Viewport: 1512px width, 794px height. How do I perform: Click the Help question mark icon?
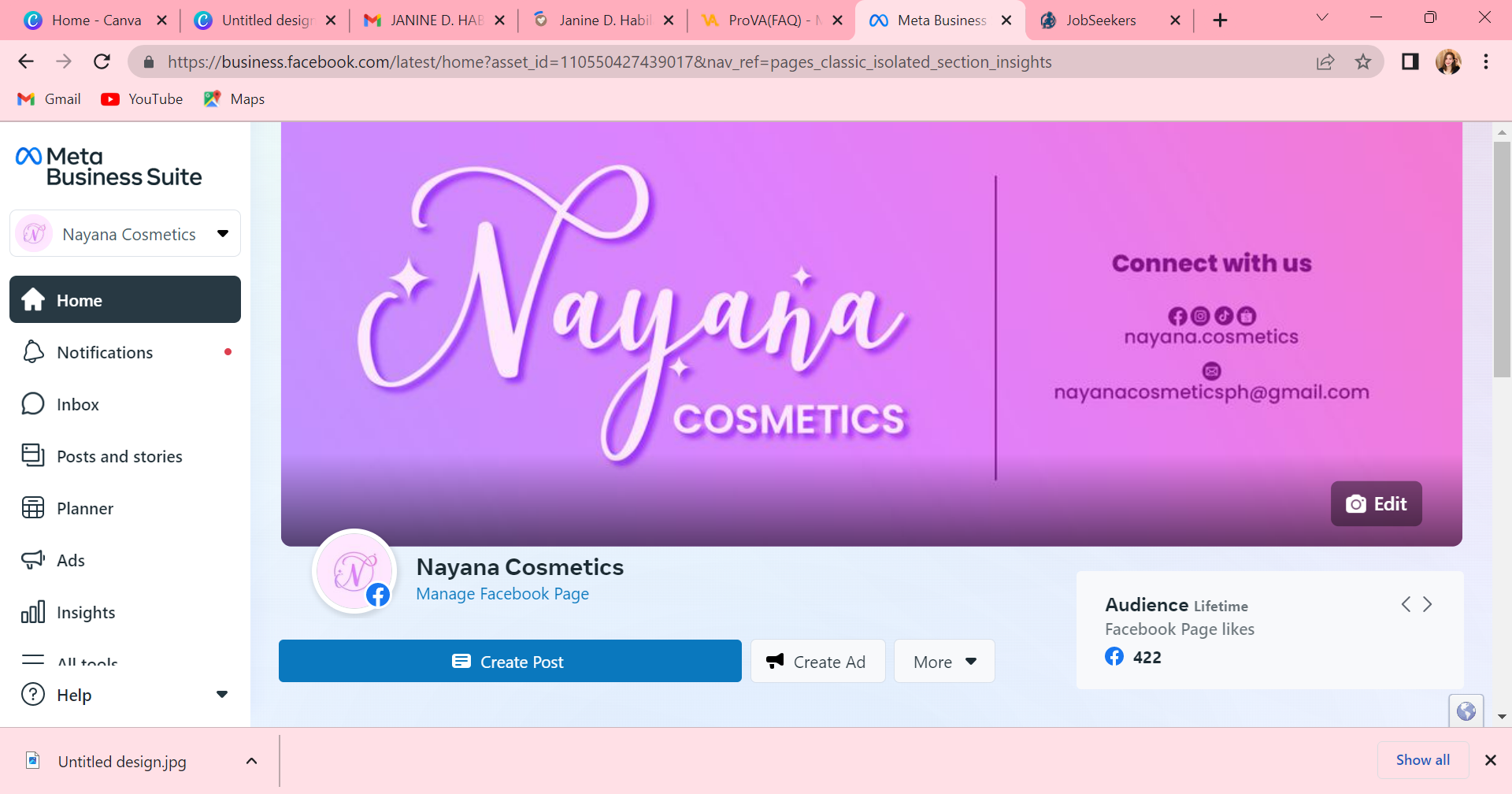pyautogui.click(x=33, y=695)
